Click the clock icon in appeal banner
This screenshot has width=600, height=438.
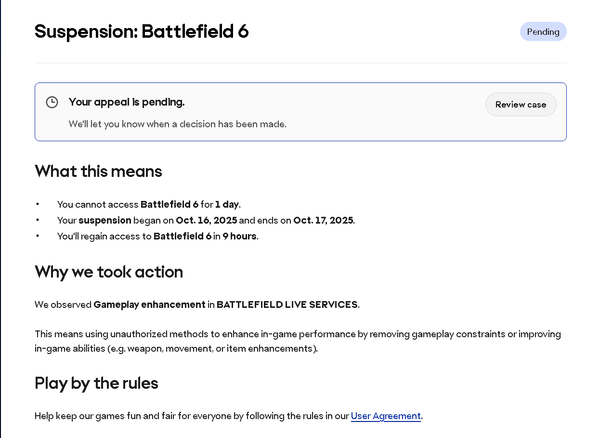tap(52, 102)
